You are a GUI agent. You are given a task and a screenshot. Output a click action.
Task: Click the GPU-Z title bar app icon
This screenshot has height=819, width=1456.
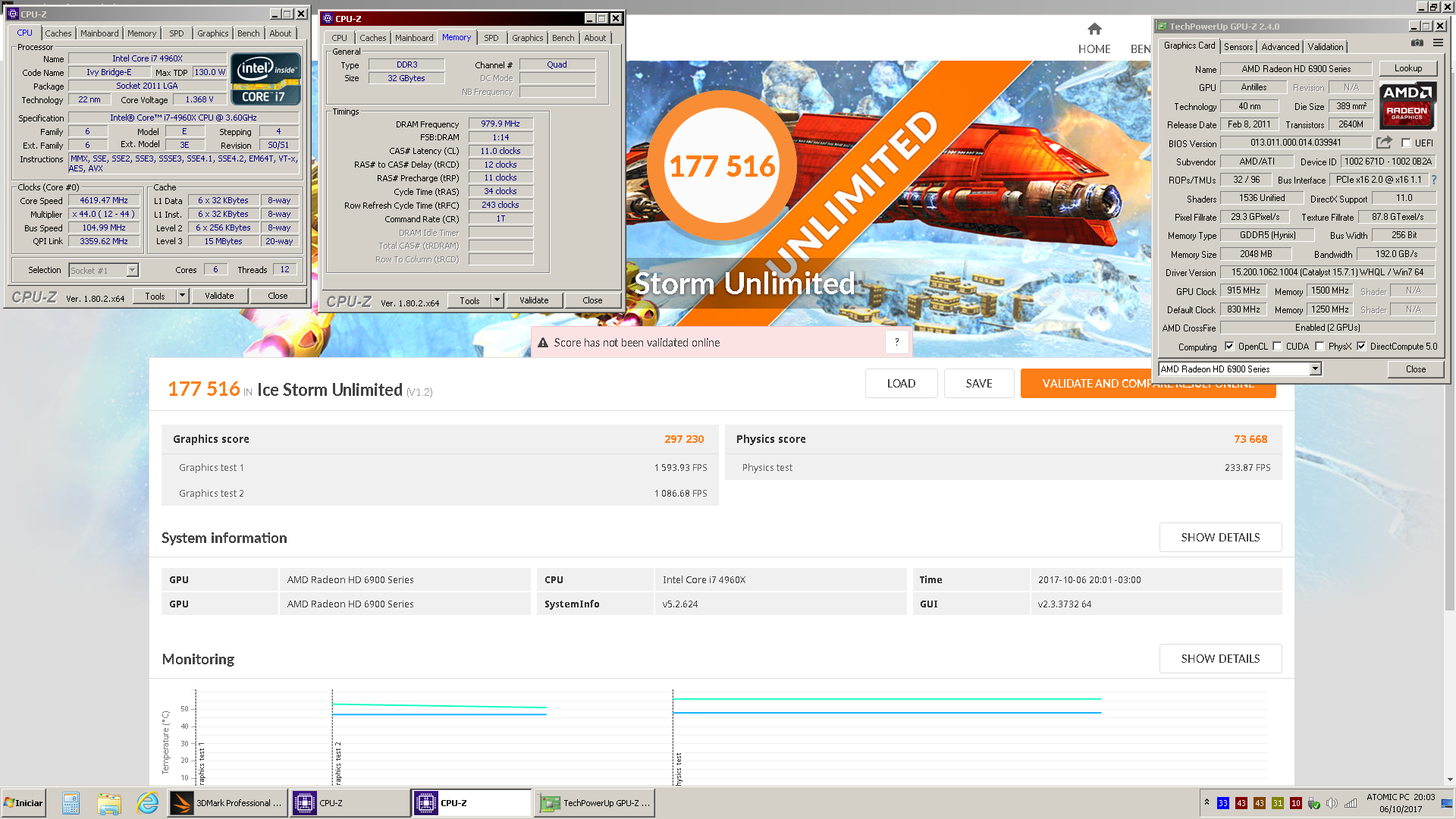pyautogui.click(x=1161, y=27)
